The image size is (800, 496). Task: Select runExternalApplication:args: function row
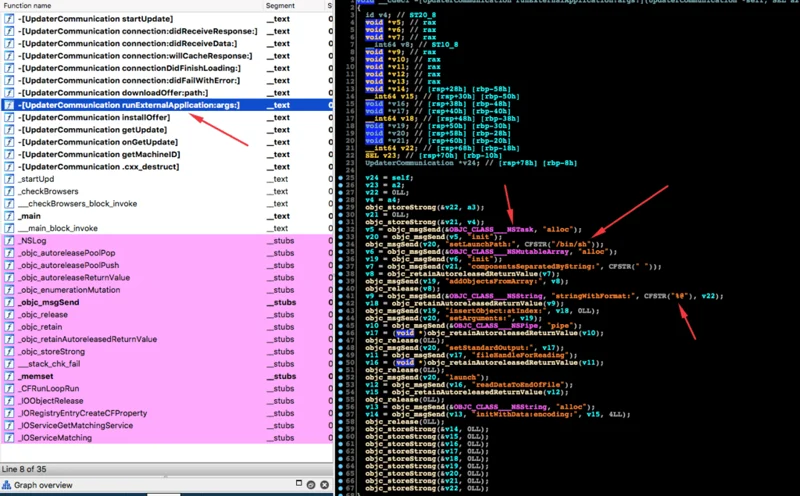(167, 105)
